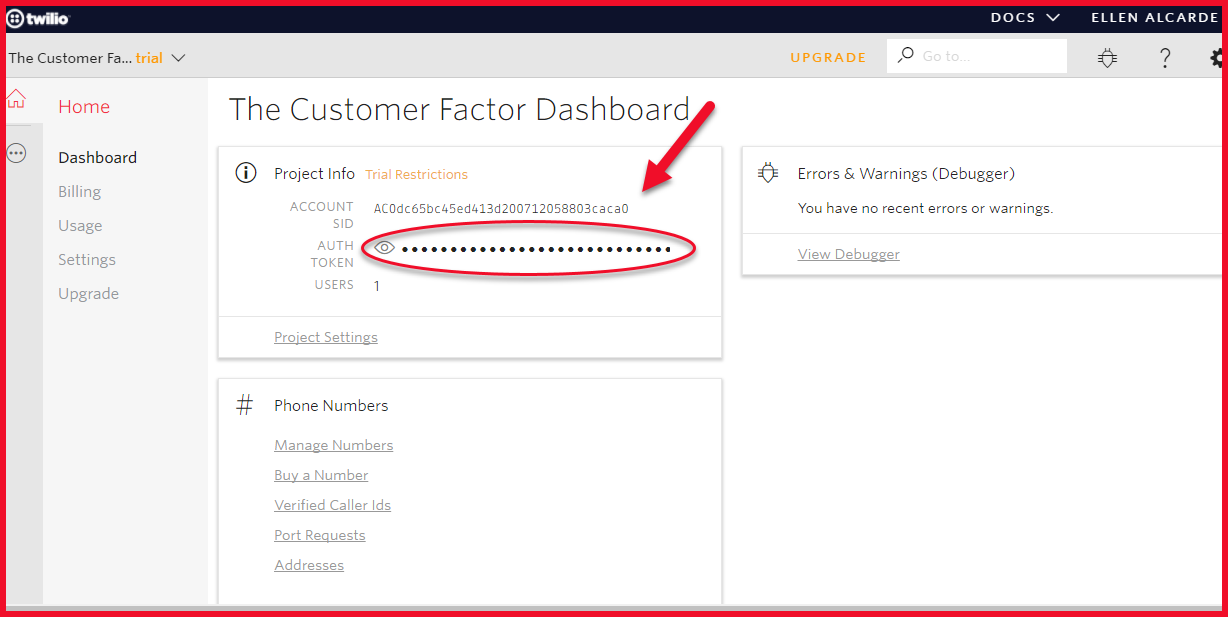The image size is (1228, 617).
Task: Click the Phone Numbers hash icon
Action: pos(245,405)
